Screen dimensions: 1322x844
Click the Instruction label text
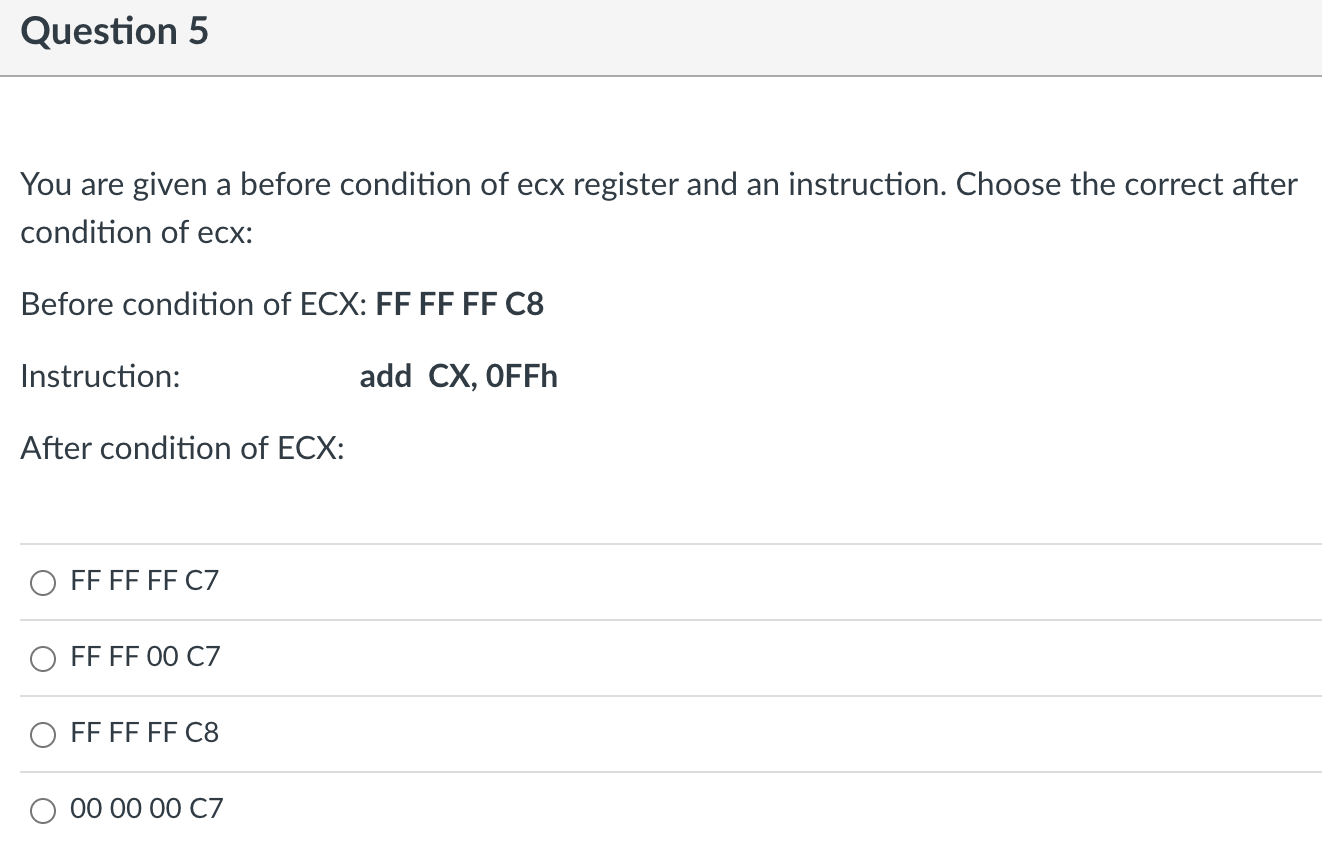[x=100, y=376]
